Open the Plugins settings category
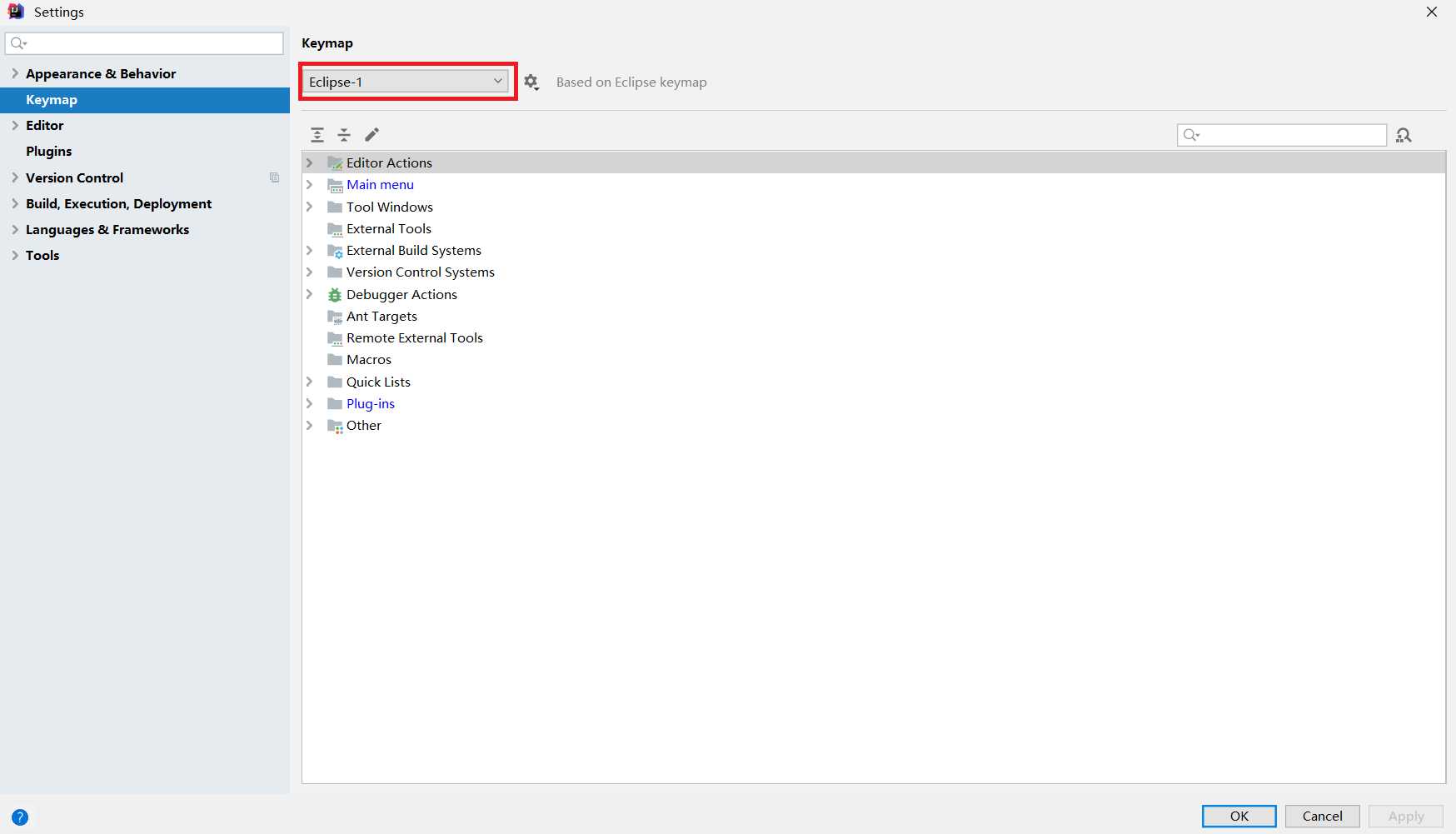The image size is (1456, 834). (49, 151)
